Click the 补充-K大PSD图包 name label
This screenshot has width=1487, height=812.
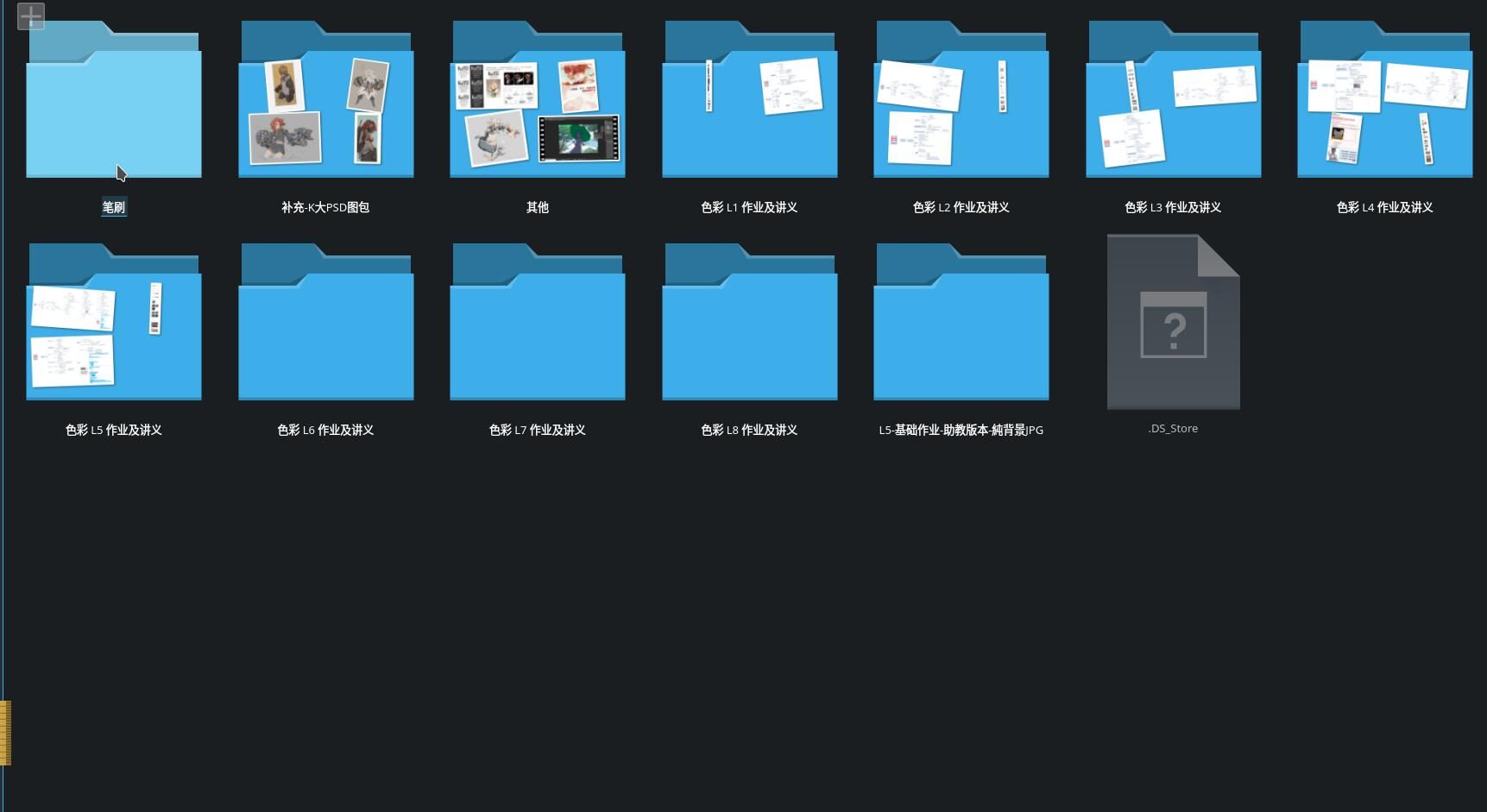[x=325, y=207]
